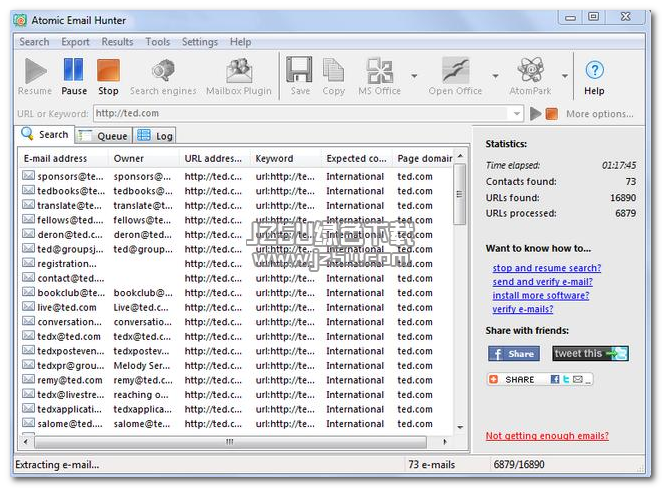Screen dimensions: 662x488
Task: Click the Atomic Email Hunter title bar icon
Action: coord(20,20)
